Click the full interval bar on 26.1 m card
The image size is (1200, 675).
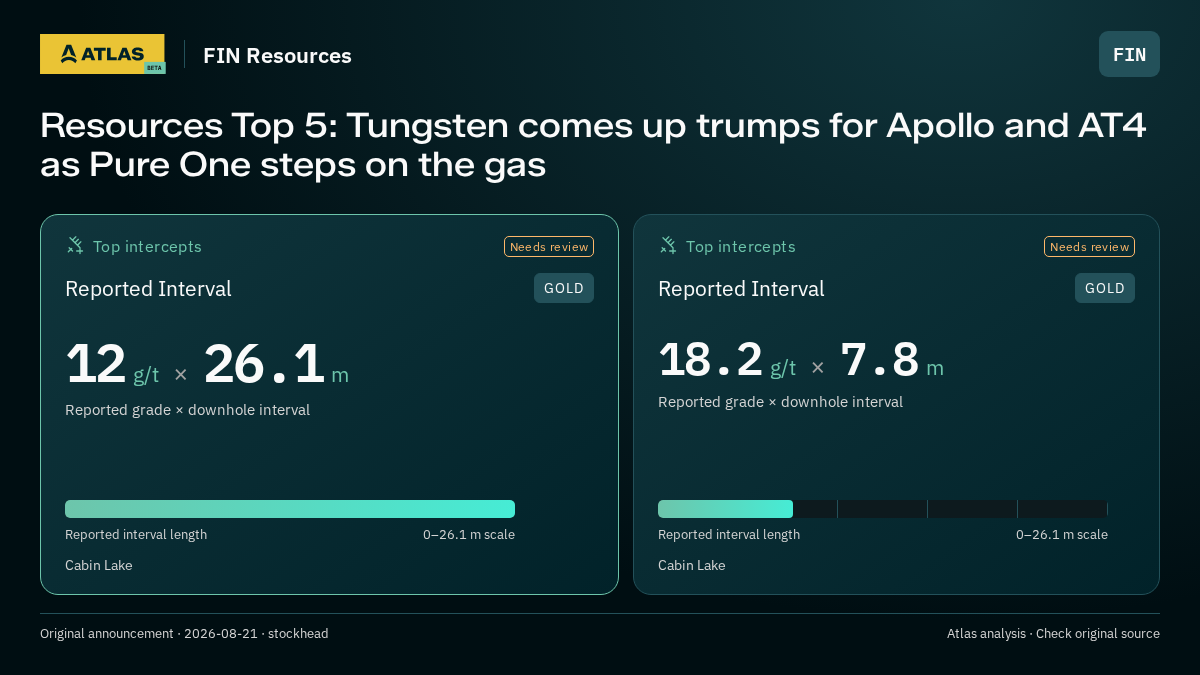point(290,509)
